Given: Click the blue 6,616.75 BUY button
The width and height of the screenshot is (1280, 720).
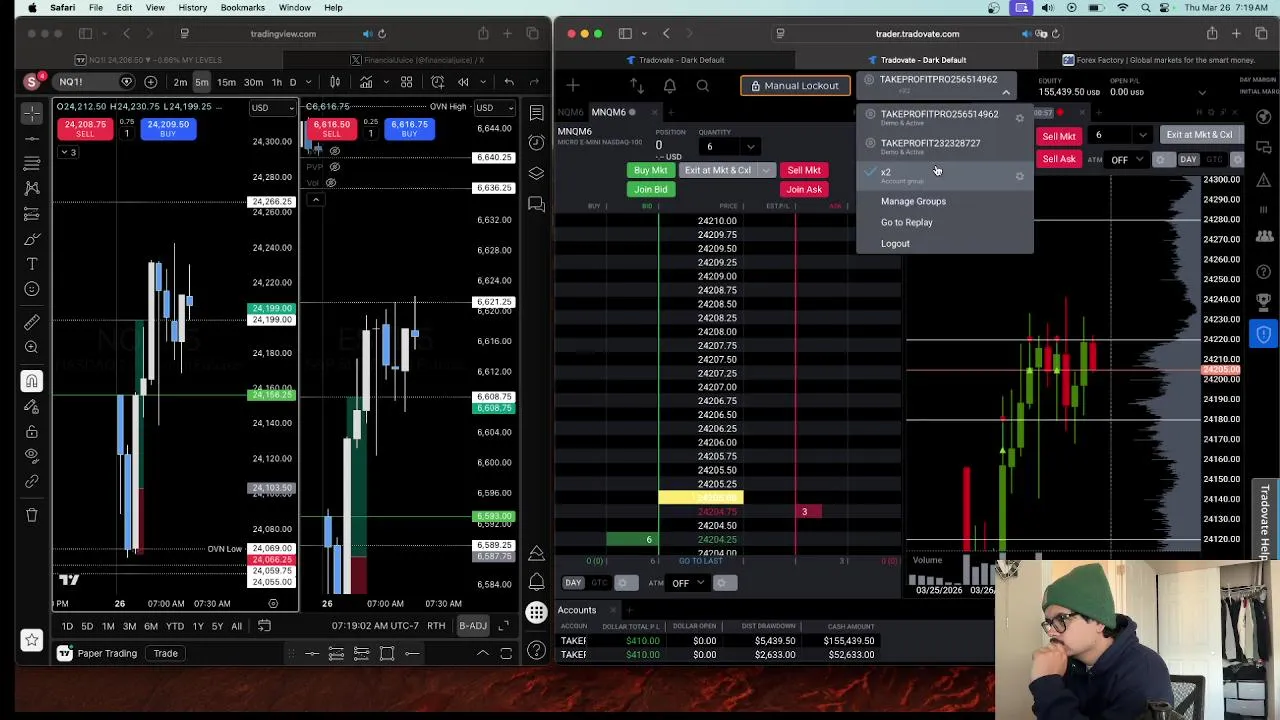Looking at the screenshot, I should [x=408, y=129].
